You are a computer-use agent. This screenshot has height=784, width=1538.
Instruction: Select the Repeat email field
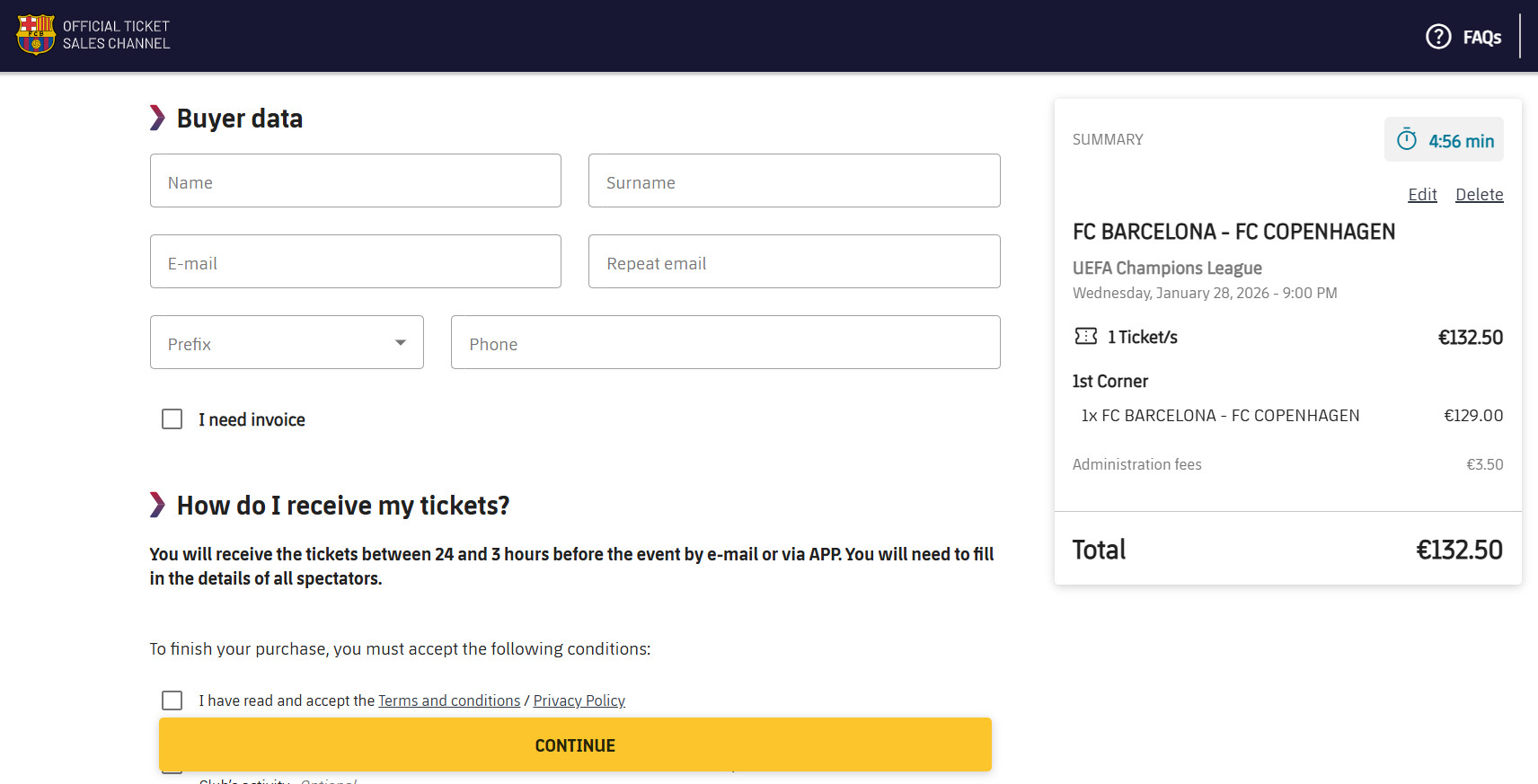[794, 261]
